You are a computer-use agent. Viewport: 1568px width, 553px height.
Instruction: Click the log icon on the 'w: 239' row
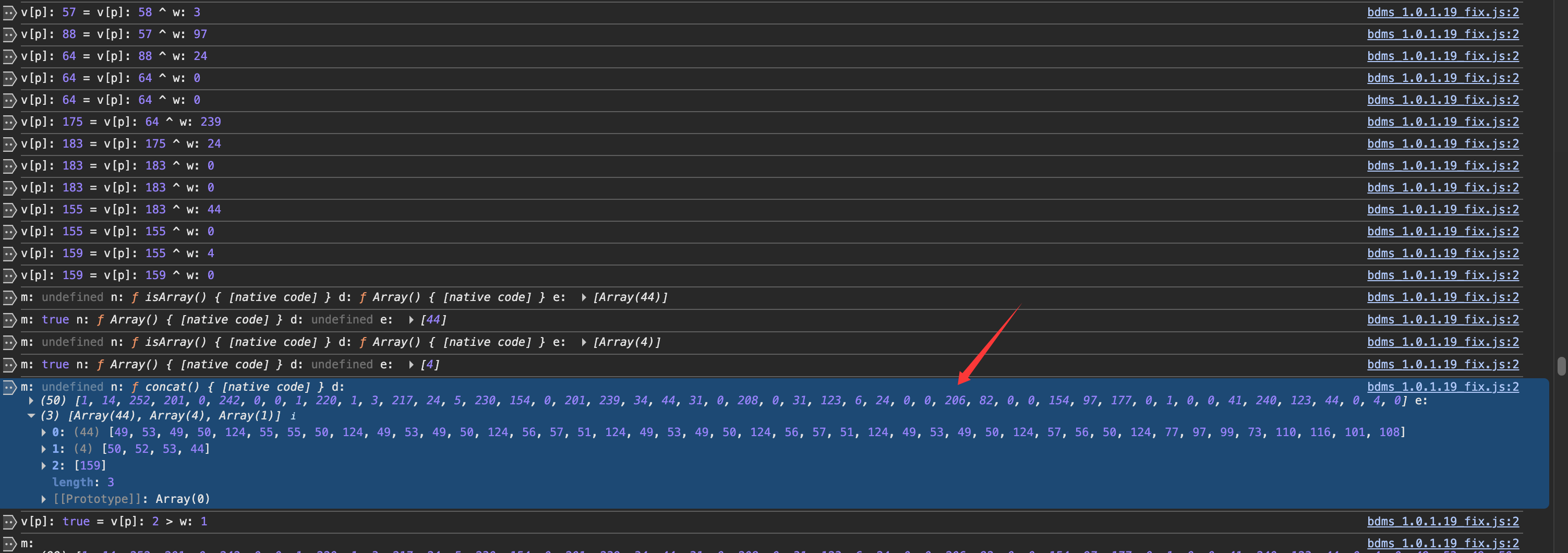point(9,123)
